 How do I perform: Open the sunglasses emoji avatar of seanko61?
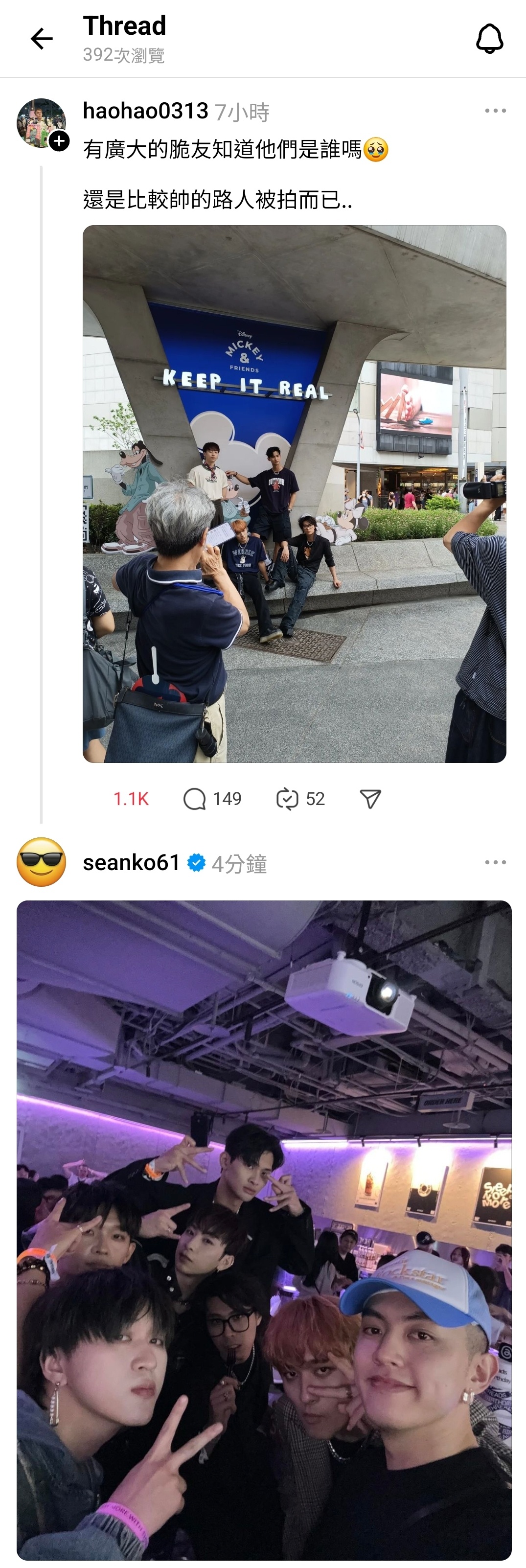pyautogui.click(x=42, y=862)
